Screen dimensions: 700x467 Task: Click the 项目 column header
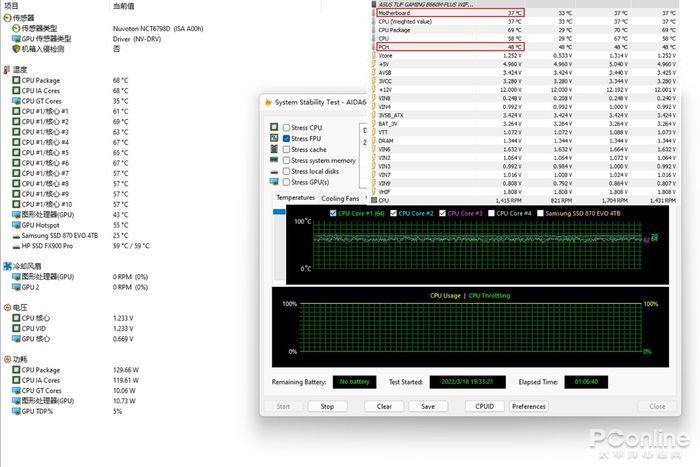point(11,5)
